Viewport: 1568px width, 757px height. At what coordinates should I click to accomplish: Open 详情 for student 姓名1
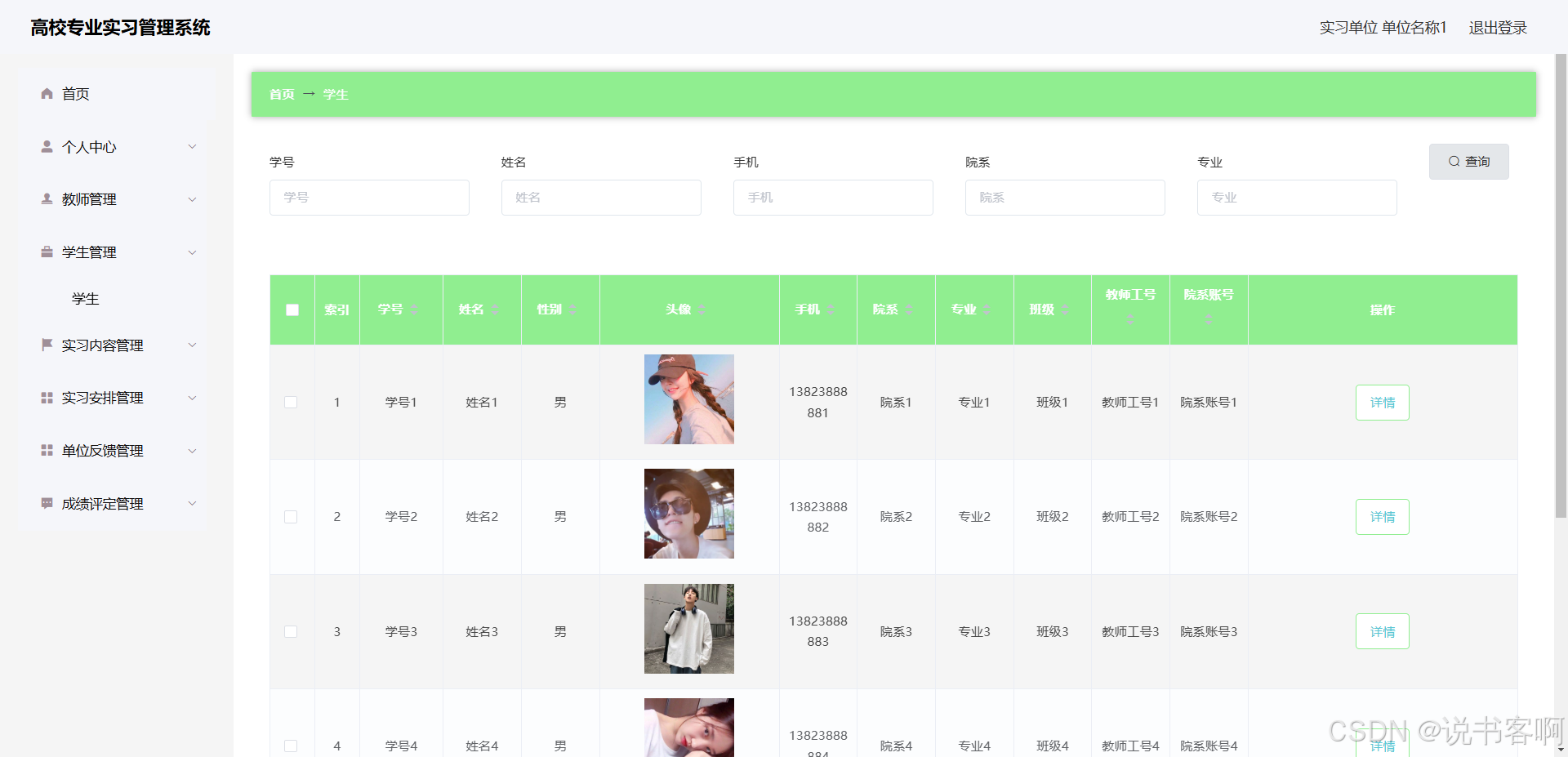click(x=1382, y=403)
